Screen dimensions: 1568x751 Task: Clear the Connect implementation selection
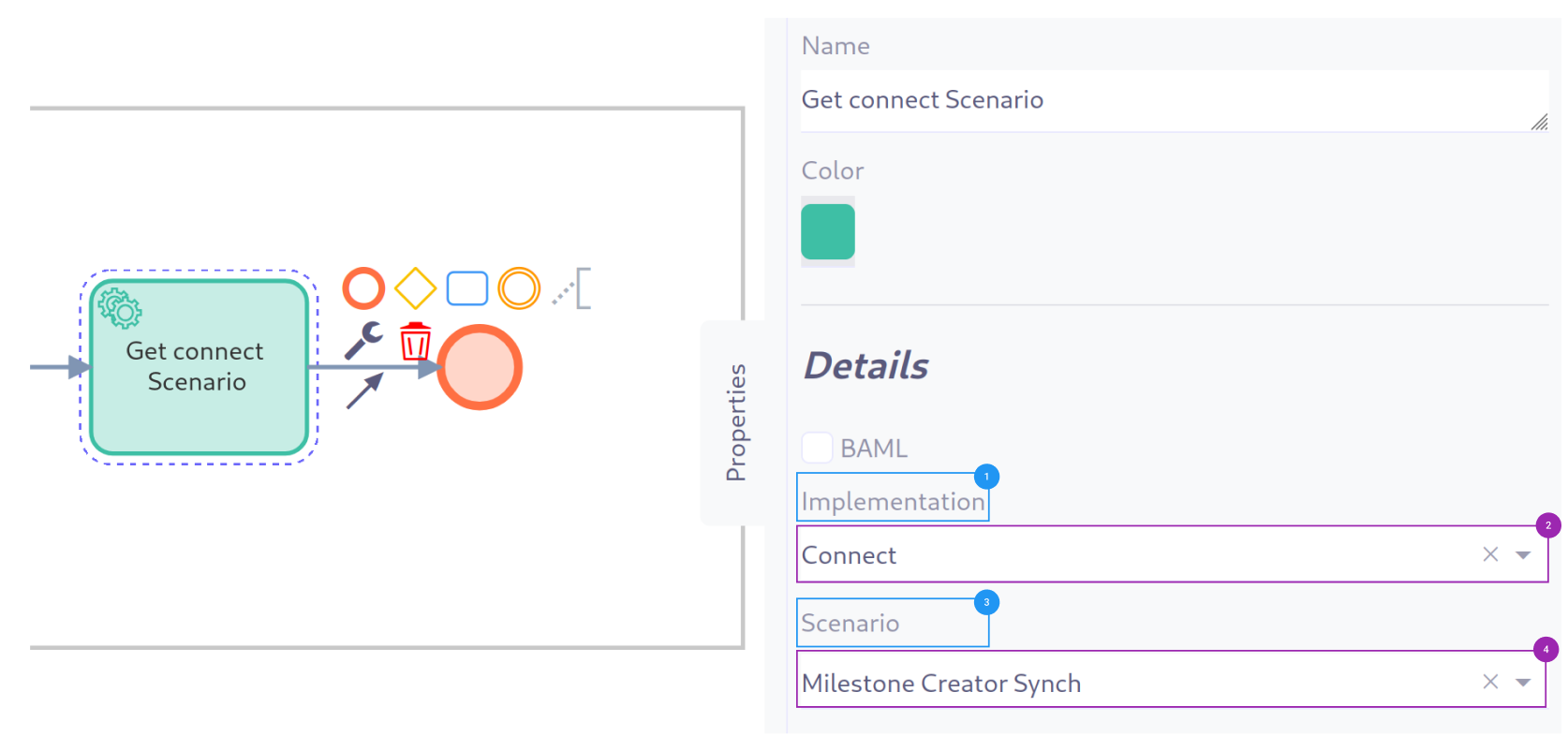(x=1490, y=554)
